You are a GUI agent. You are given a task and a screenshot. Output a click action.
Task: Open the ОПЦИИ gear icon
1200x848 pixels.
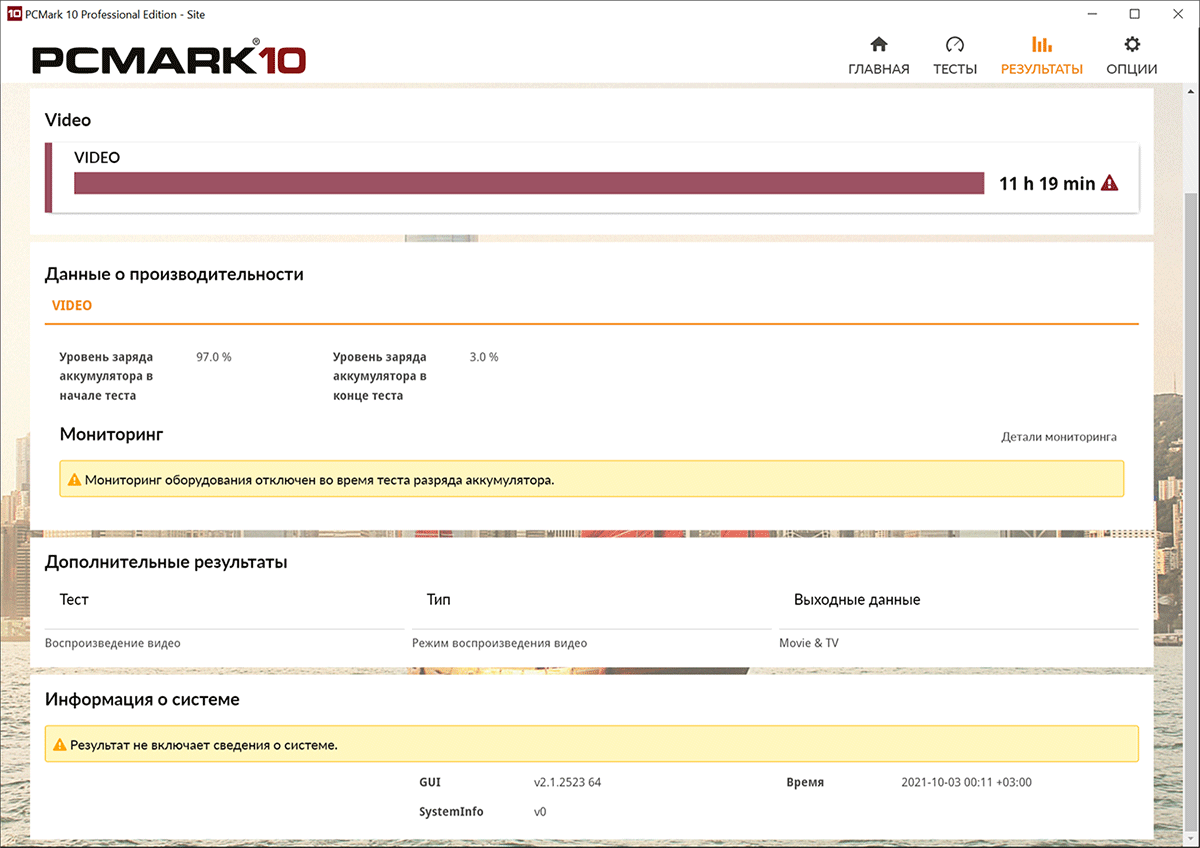tap(1132, 45)
